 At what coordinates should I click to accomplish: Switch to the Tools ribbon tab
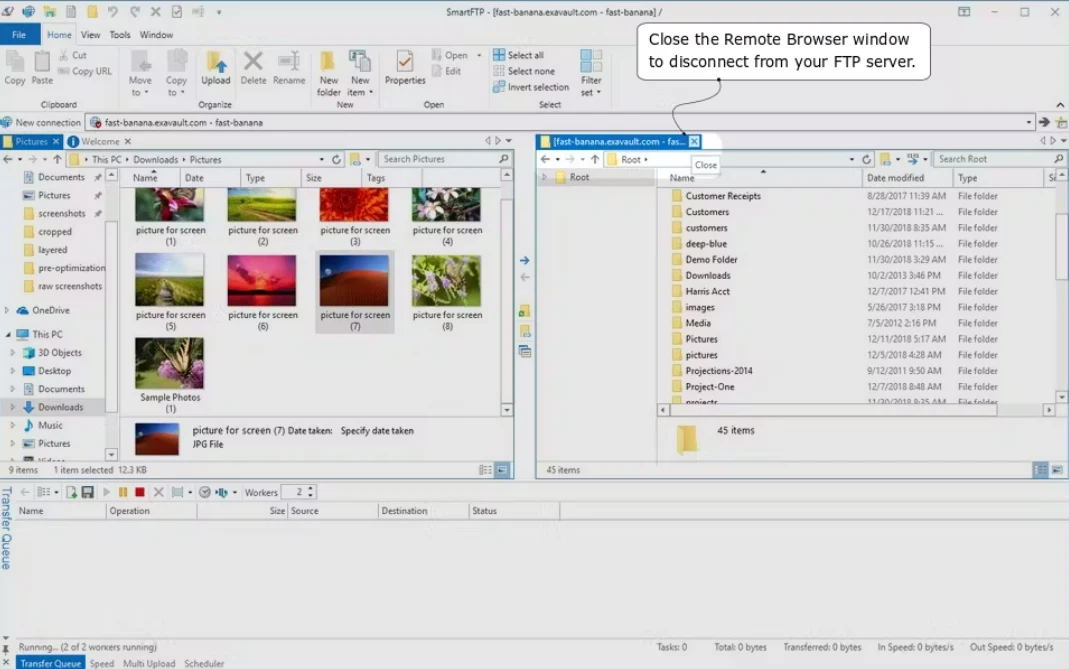pyautogui.click(x=119, y=35)
